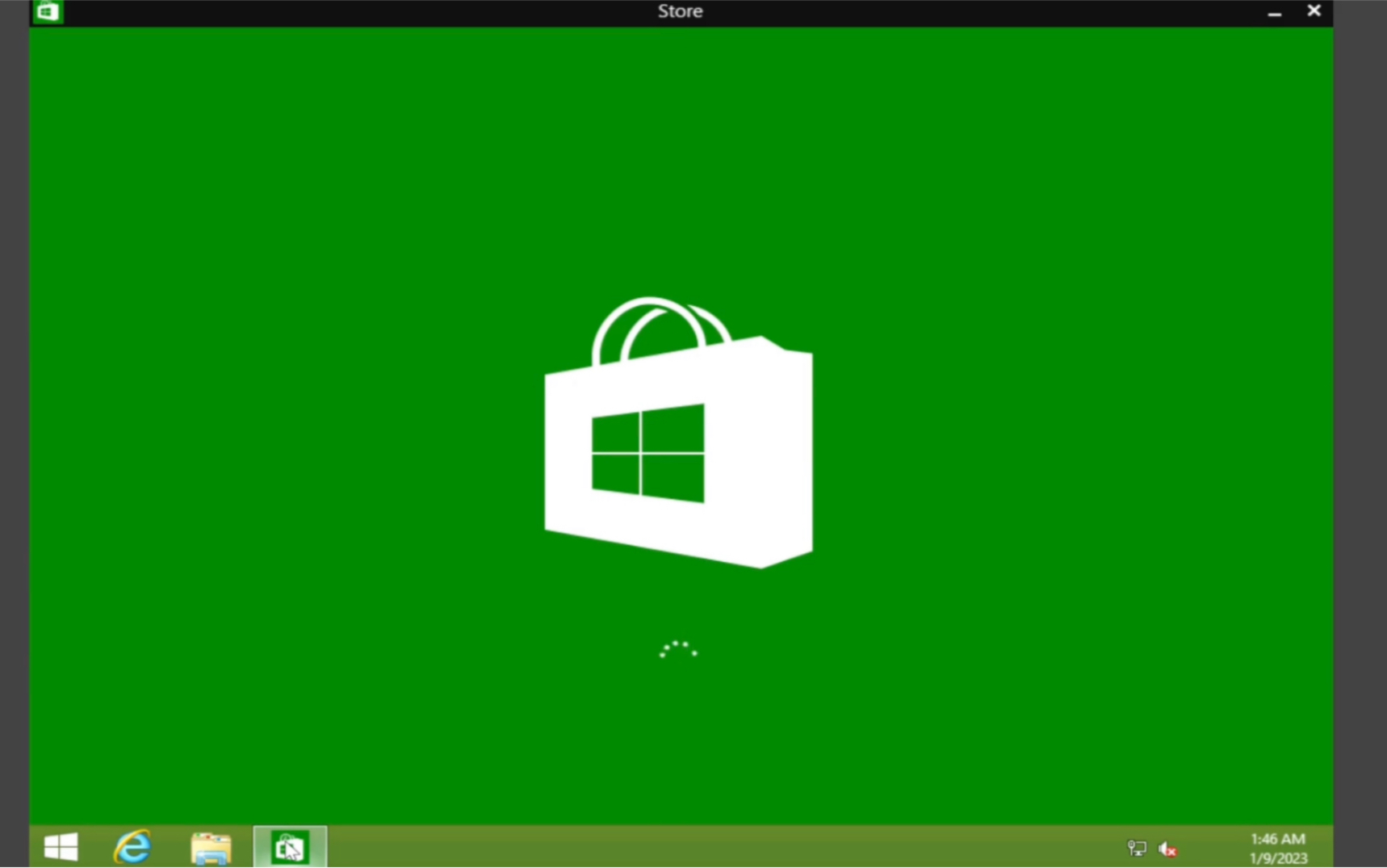Open the network status icon in the system tray
The image size is (1387, 868).
[1136, 848]
